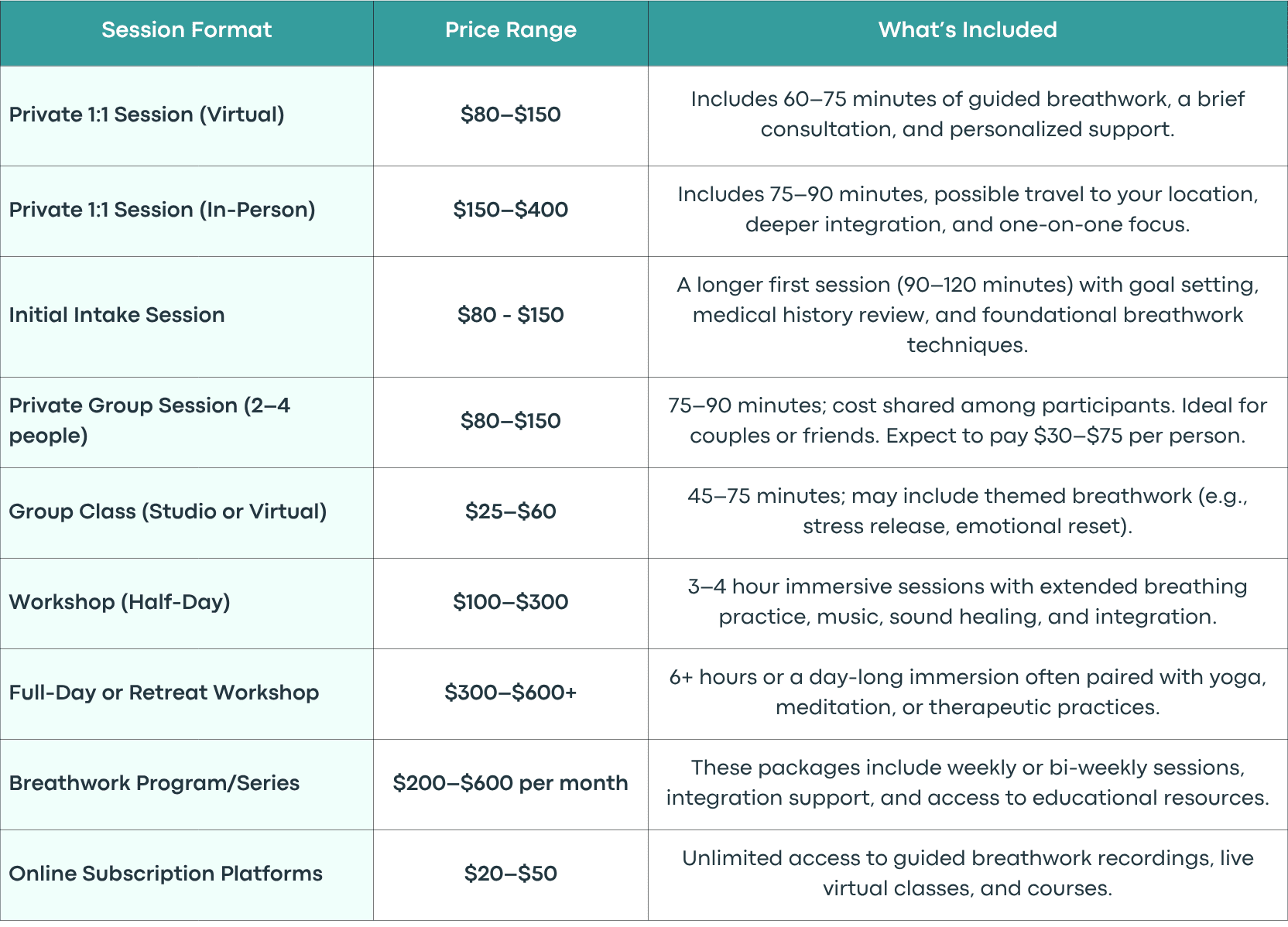Screen dimensions: 1288x927
Task: Click the Full-Day or Retreat Workshop label
Action: coord(164,693)
